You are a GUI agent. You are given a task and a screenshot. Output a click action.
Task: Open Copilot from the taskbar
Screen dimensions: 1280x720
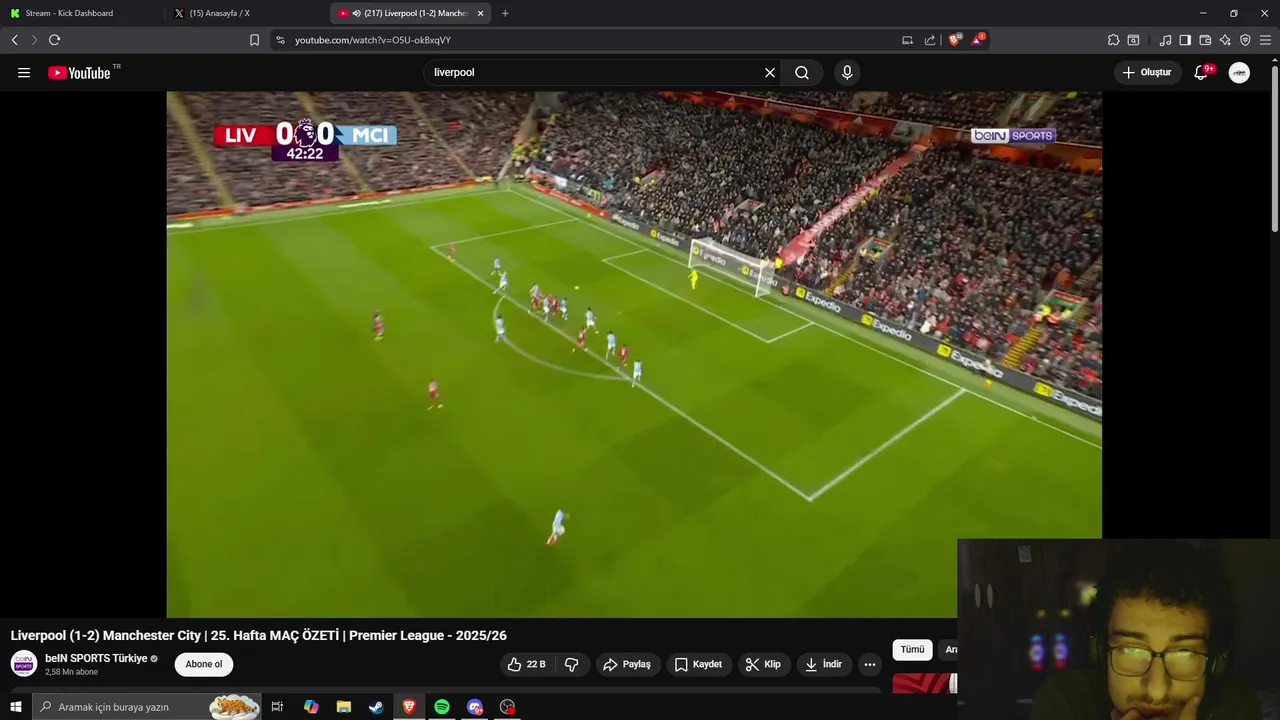(311, 707)
